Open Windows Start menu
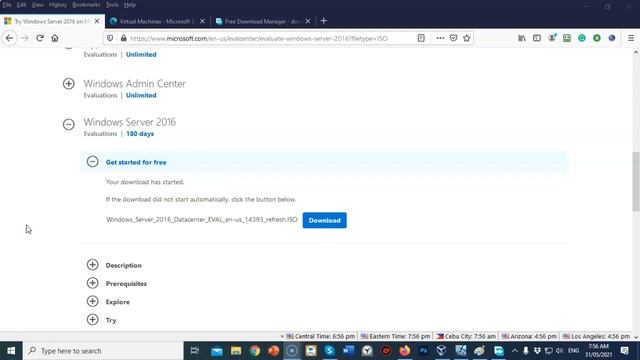 click(11, 351)
